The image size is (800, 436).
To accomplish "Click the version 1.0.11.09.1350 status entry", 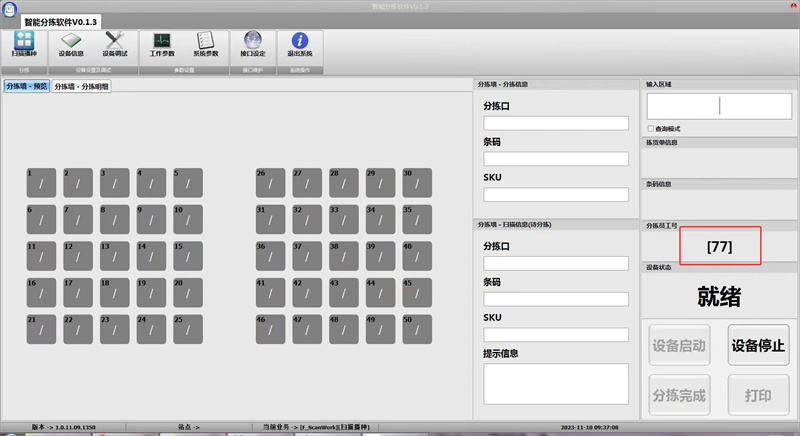I will tap(64, 427).
